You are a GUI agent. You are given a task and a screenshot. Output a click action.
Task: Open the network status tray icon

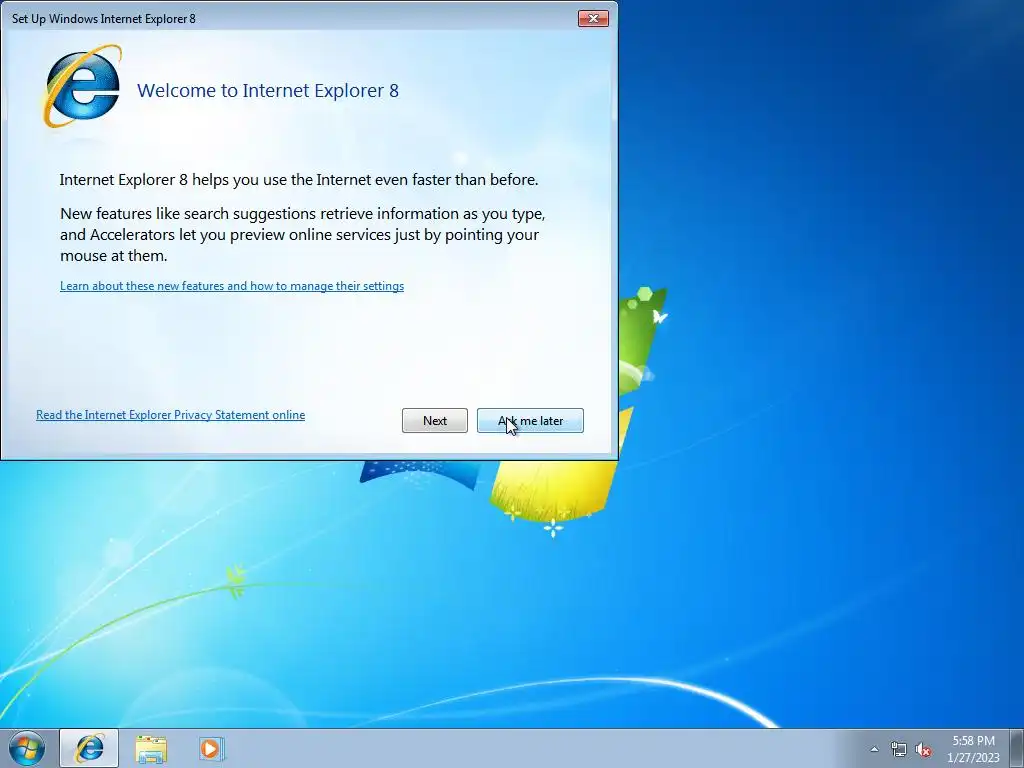[899, 750]
